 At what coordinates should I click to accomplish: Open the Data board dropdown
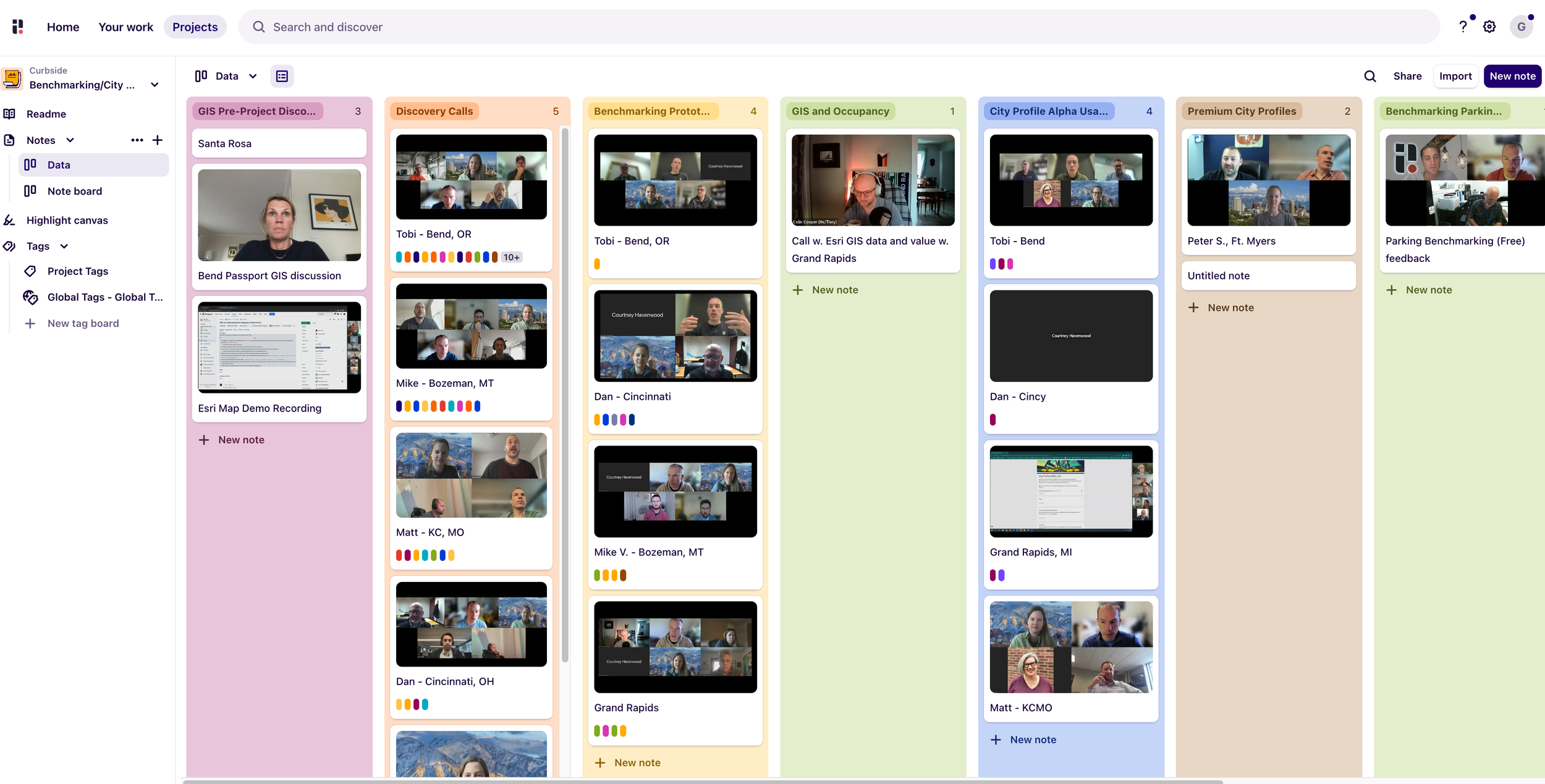click(x=253, y=76)
